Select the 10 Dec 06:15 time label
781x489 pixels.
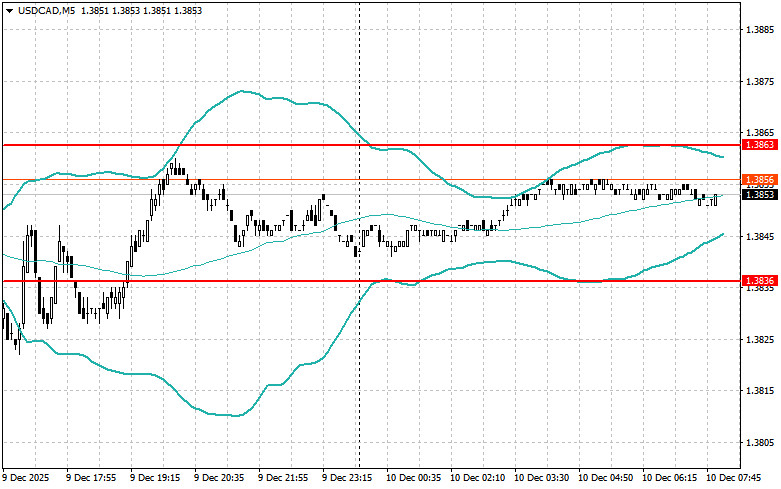pyautogui.click(x=669, y=478)
